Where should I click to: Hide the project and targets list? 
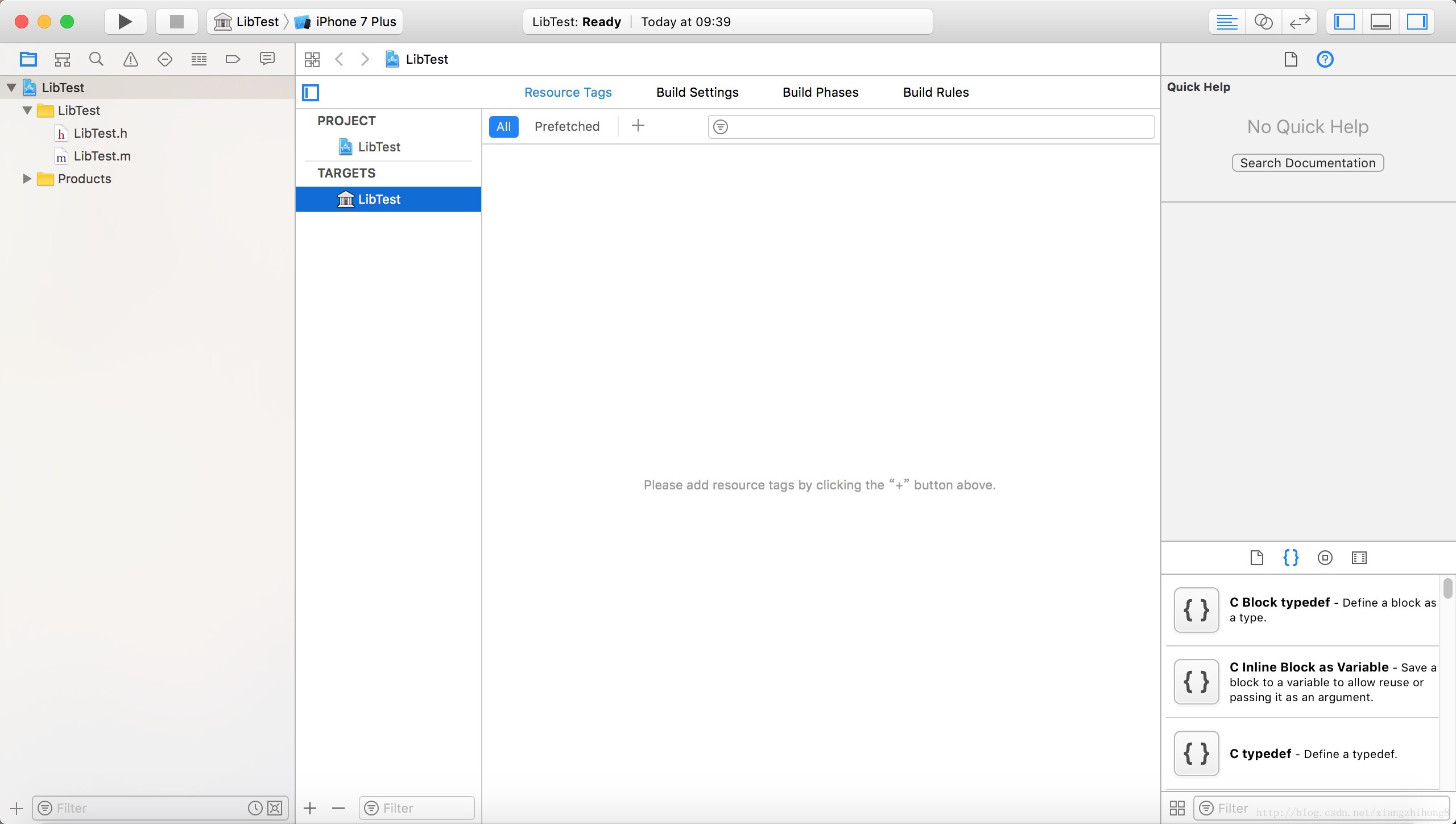click(x=311, y=92)
